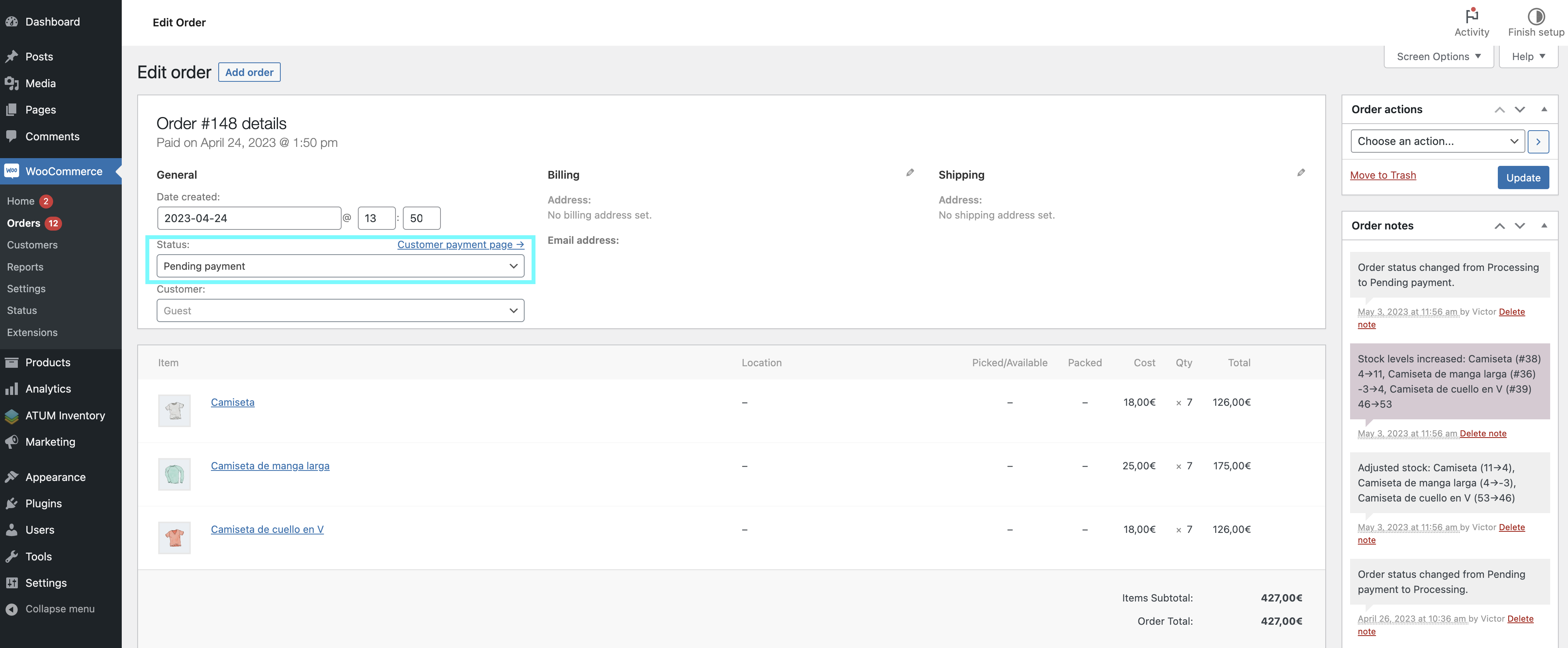Viewport: 1568px width, 648px height.
Task: Click the 175,00€ total cell
Action: coord(1231,466)
